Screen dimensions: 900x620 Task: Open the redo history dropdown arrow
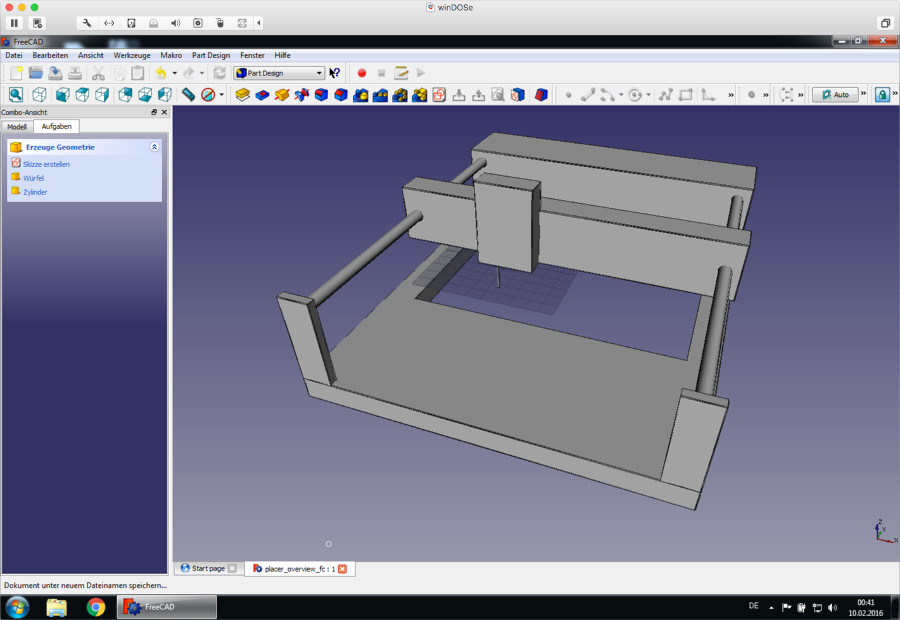(201, 73)
